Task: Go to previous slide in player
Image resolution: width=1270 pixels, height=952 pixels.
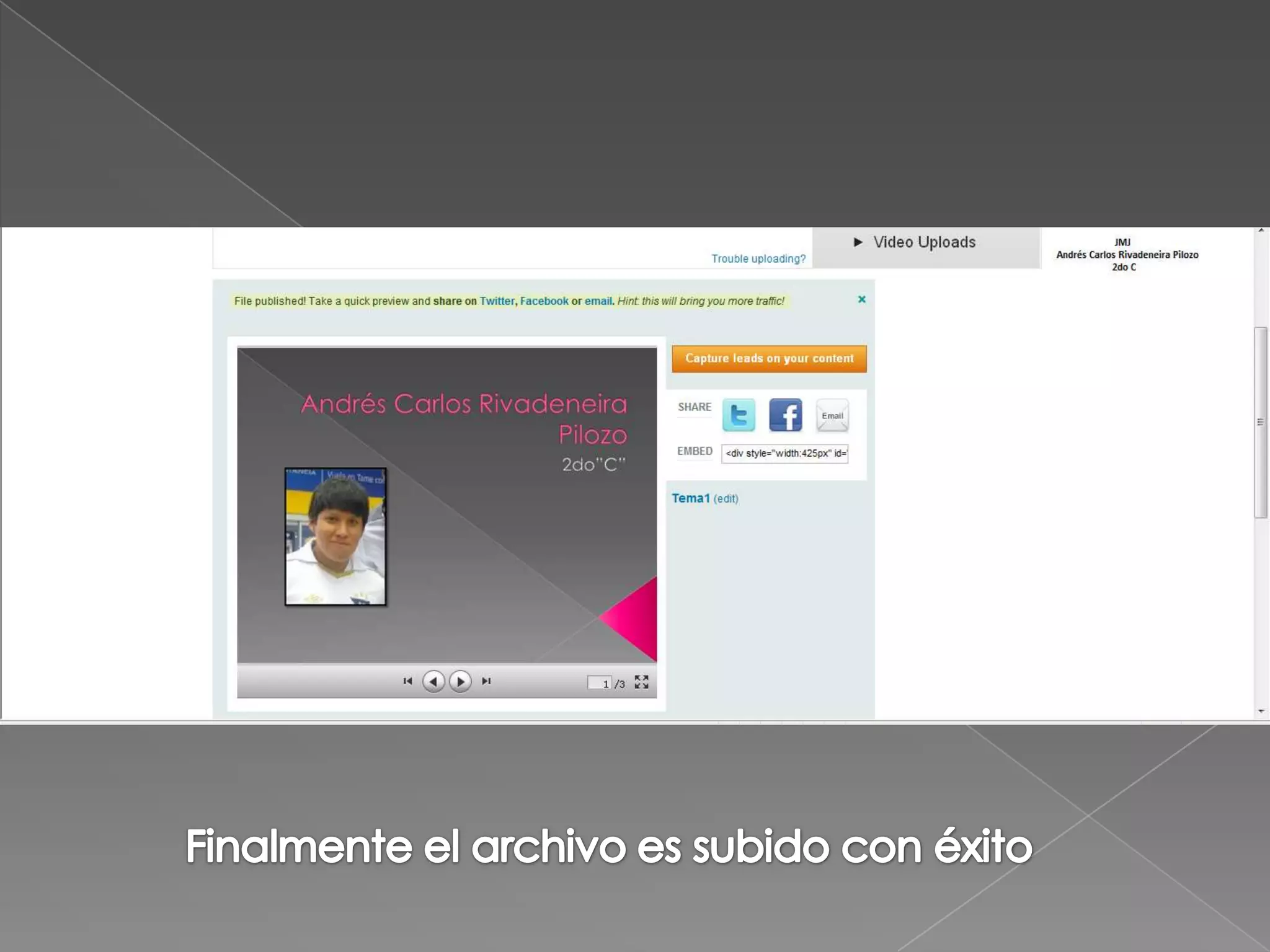Action: tap(433, 682)
